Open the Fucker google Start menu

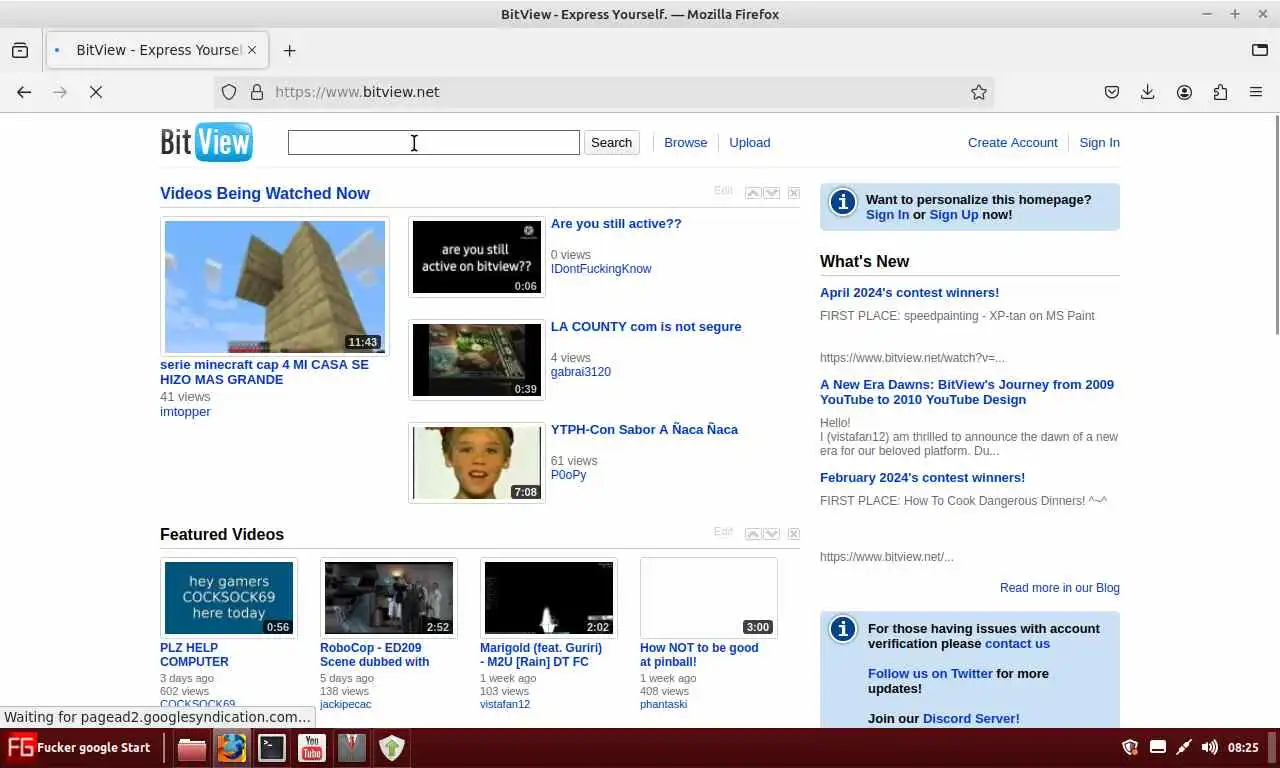pyautogui.click(x=80, y=748)
